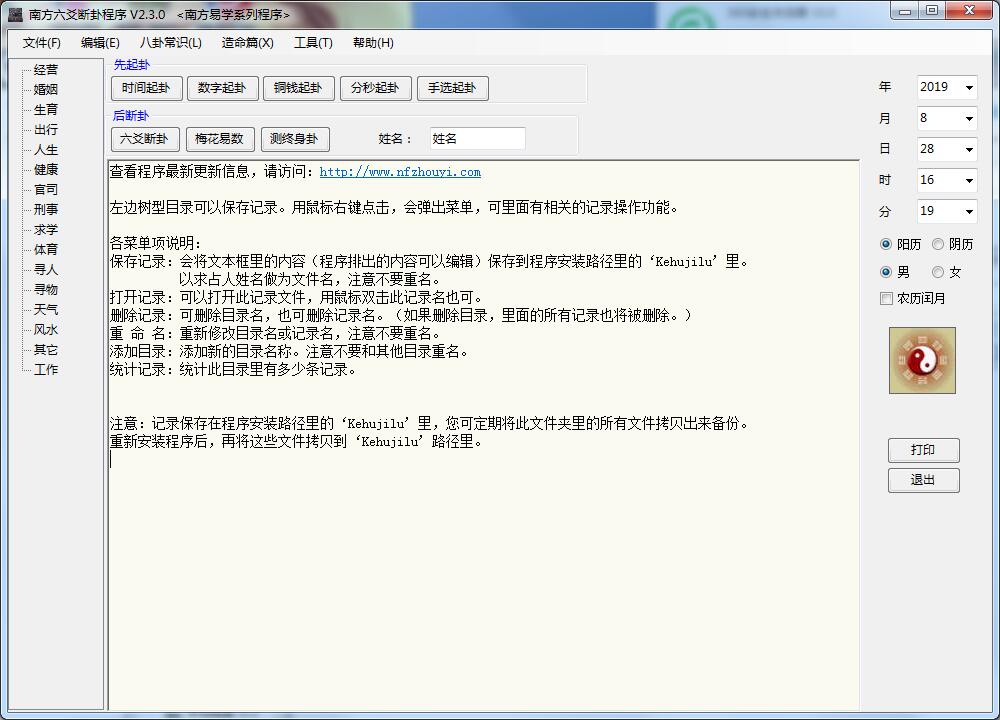This screenshot has height=720, width=1000.
Task: Click the text line starting 打开记录
Action: 297,297
